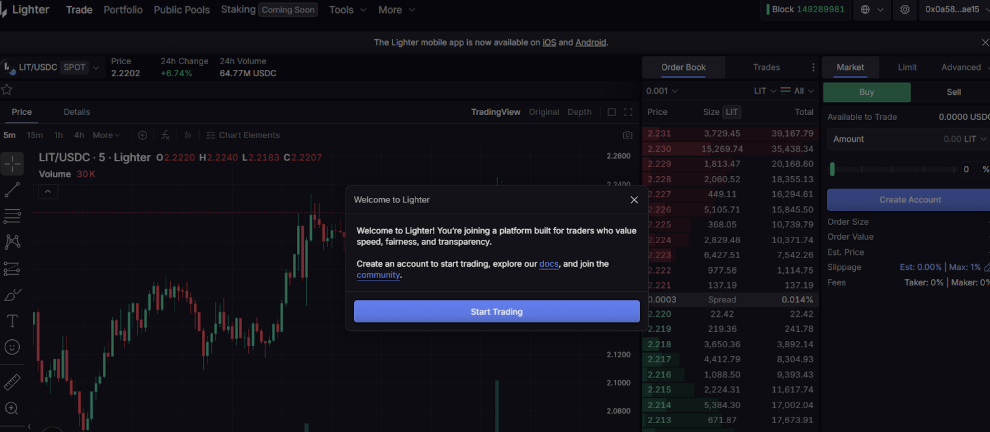Select the trend line drawing tool
This screenshot has height=432, width=990.
click(12, 189)
